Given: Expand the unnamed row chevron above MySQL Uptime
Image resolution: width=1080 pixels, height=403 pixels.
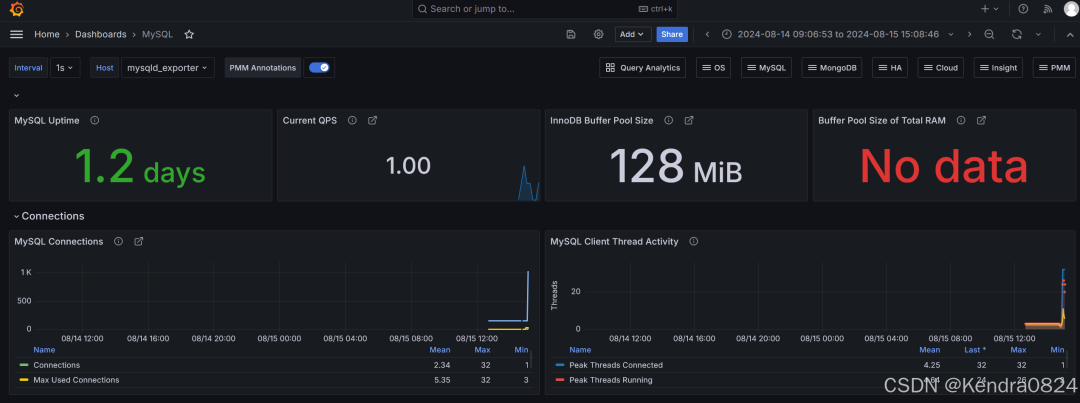Looking at the screenshot, I should click(x=17, y=95).
